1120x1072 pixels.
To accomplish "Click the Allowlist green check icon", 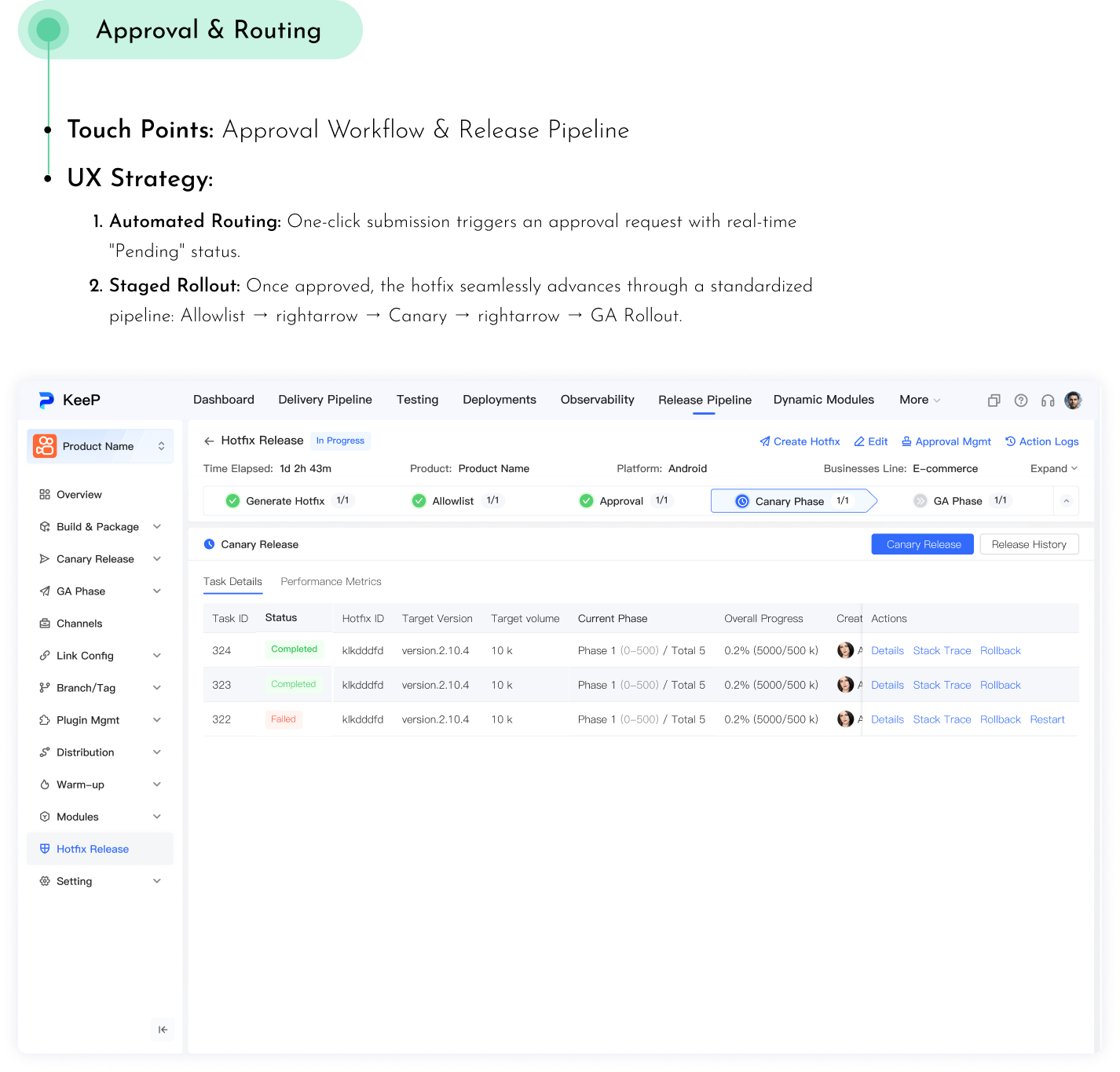I will [x=419, y=501].
